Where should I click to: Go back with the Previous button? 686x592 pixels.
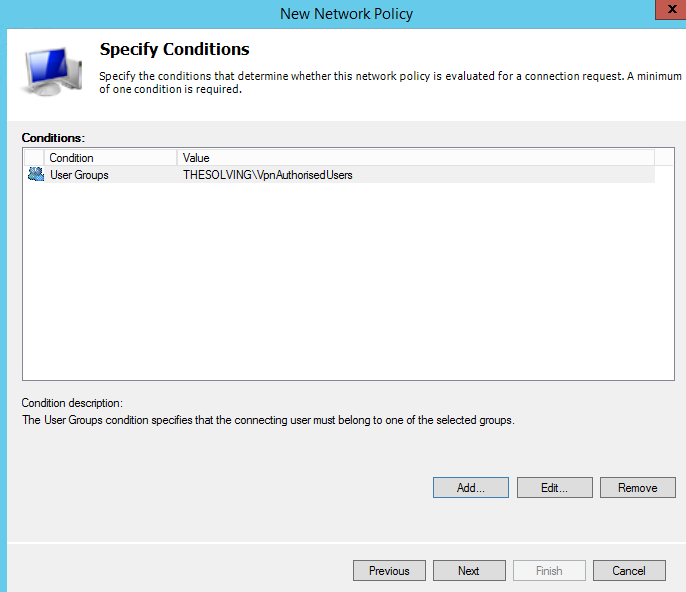click(389, 571)
